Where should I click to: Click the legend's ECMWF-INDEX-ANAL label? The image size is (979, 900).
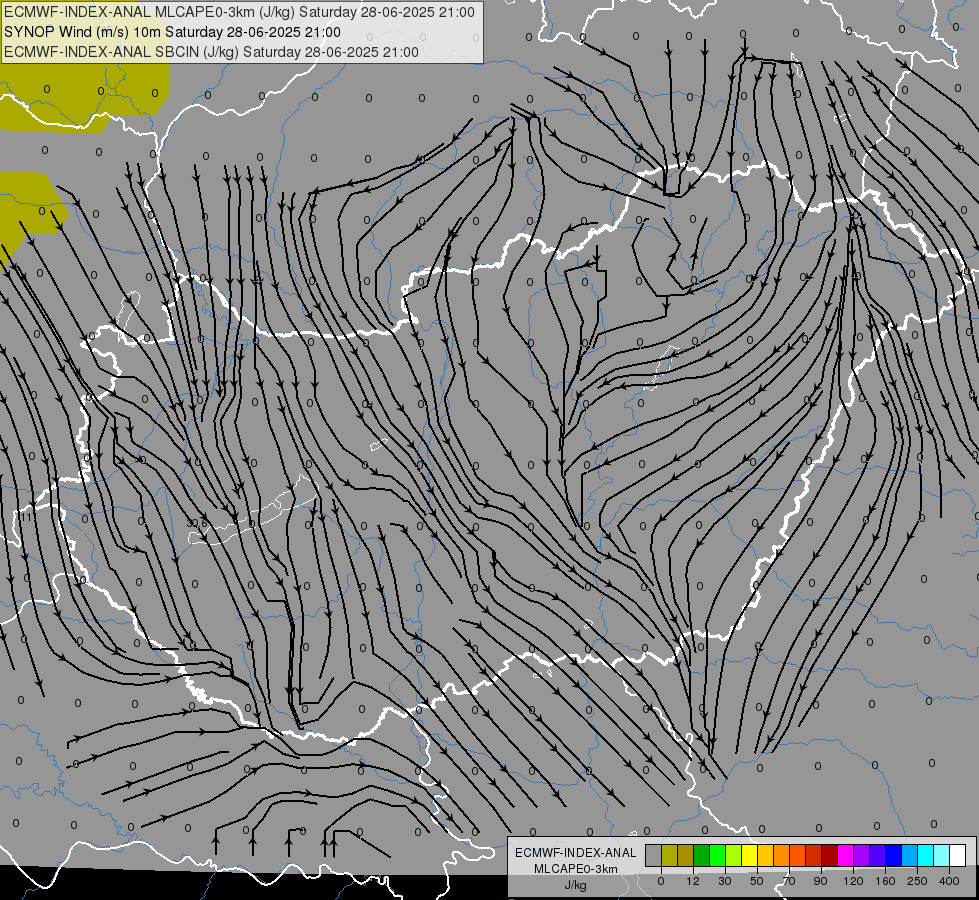[576, 853]
